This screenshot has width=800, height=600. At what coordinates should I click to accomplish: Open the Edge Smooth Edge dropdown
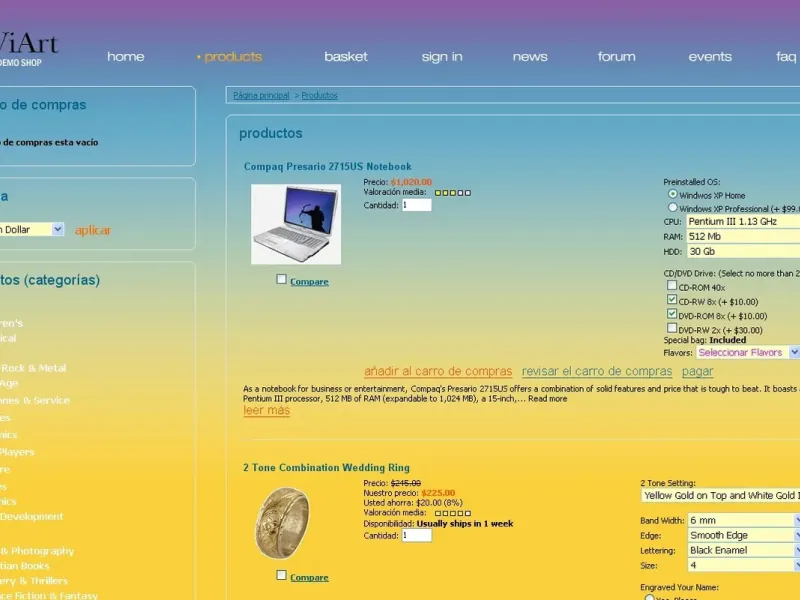pos(743,535)
